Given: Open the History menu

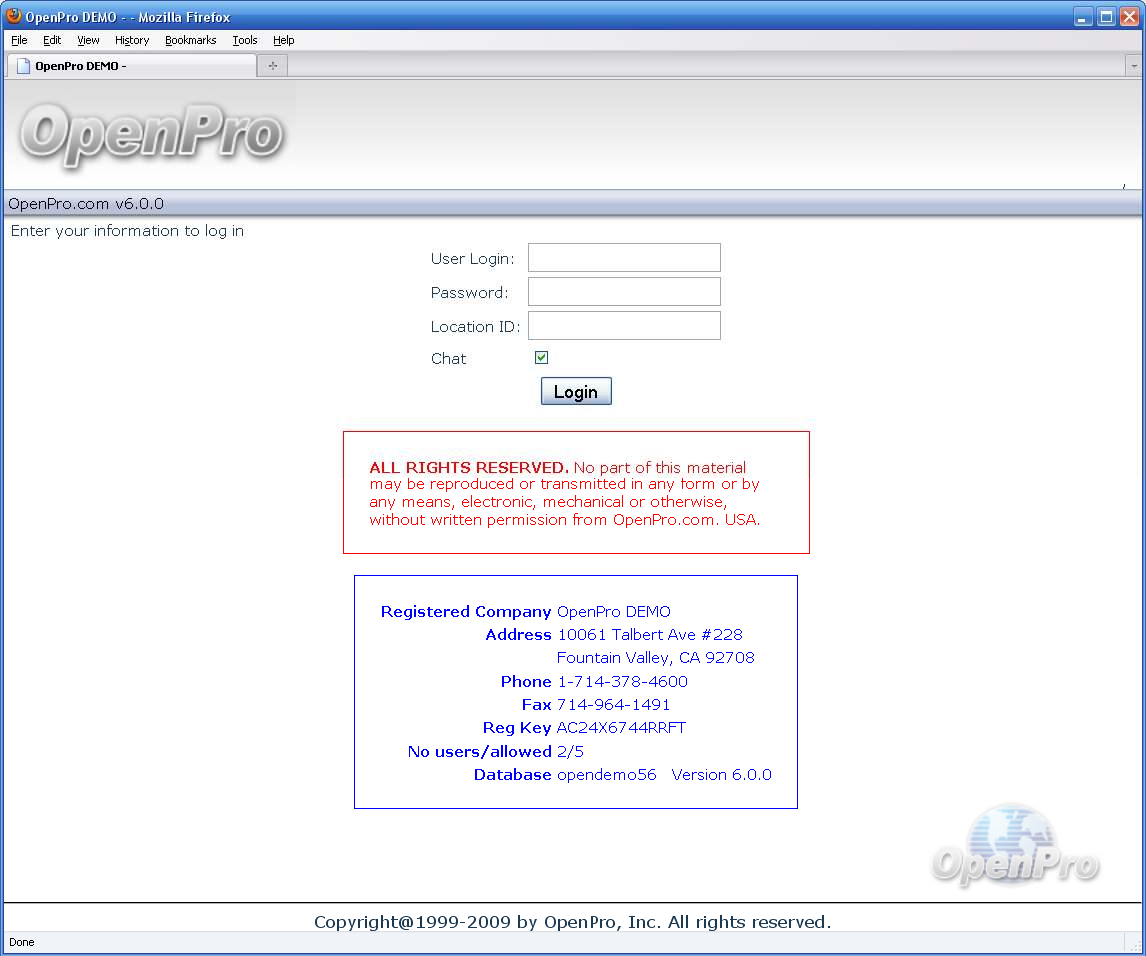Looking at the screenshot, I should click(x=132, y=40).
